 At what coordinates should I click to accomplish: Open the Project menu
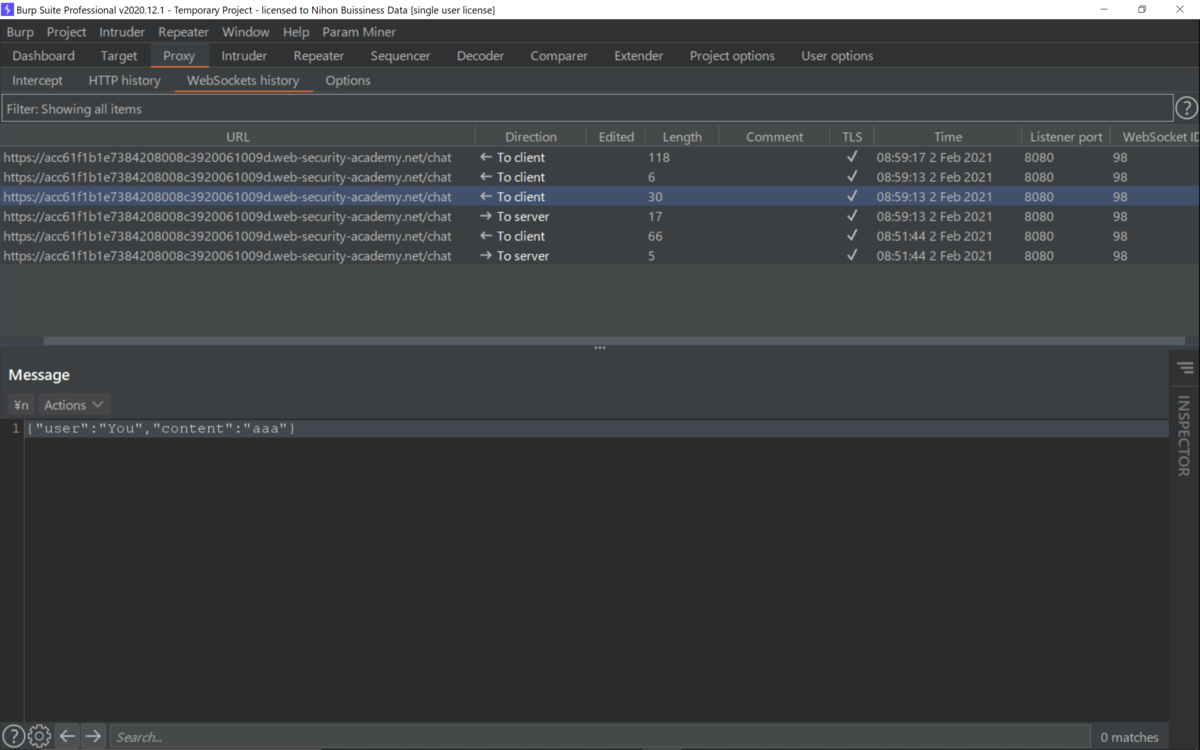66,32
